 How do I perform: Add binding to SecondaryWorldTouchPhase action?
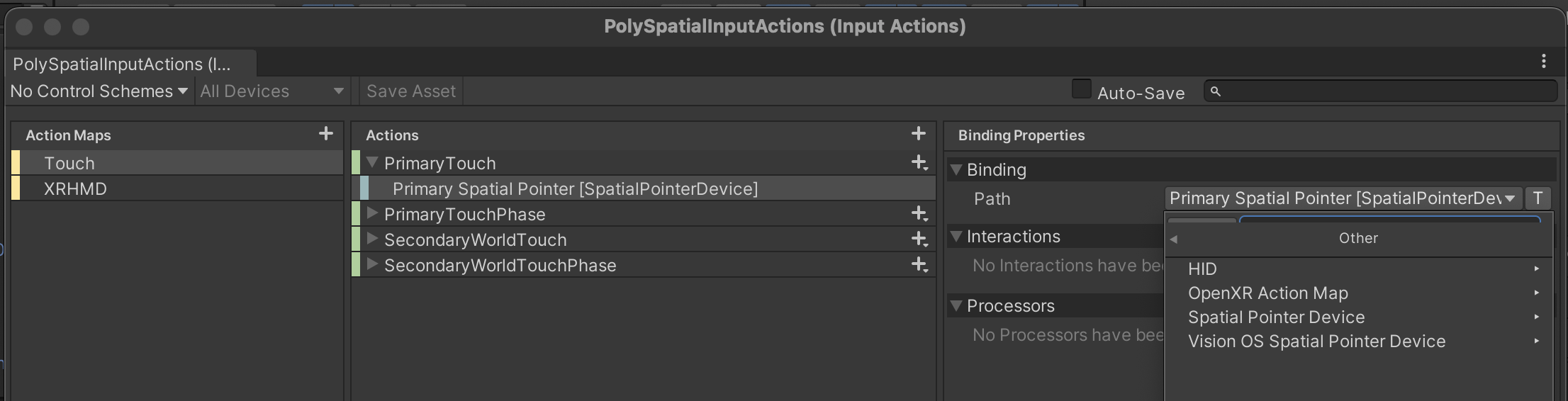[919, 265]
